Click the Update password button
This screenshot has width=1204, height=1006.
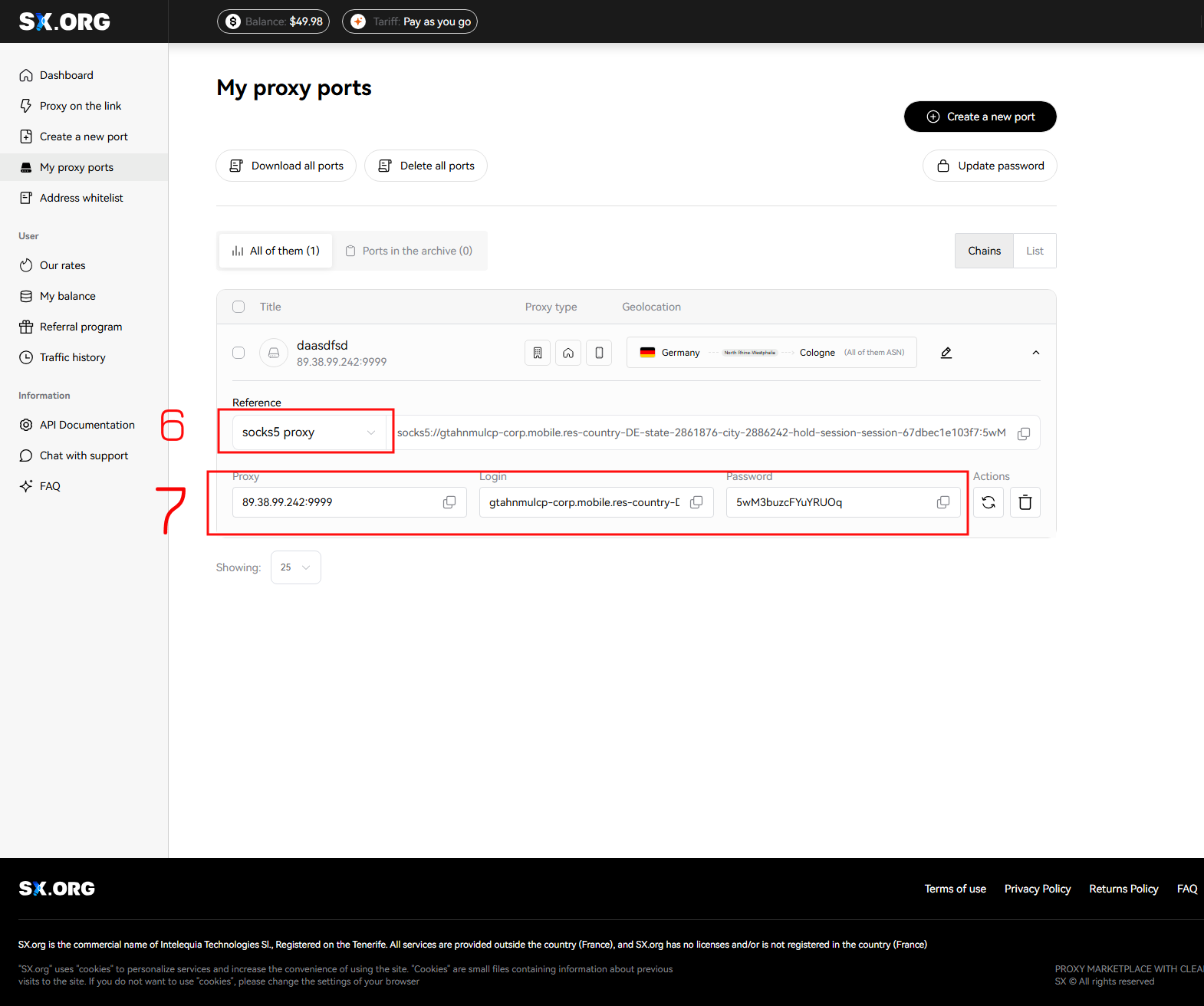click(989, 166)
